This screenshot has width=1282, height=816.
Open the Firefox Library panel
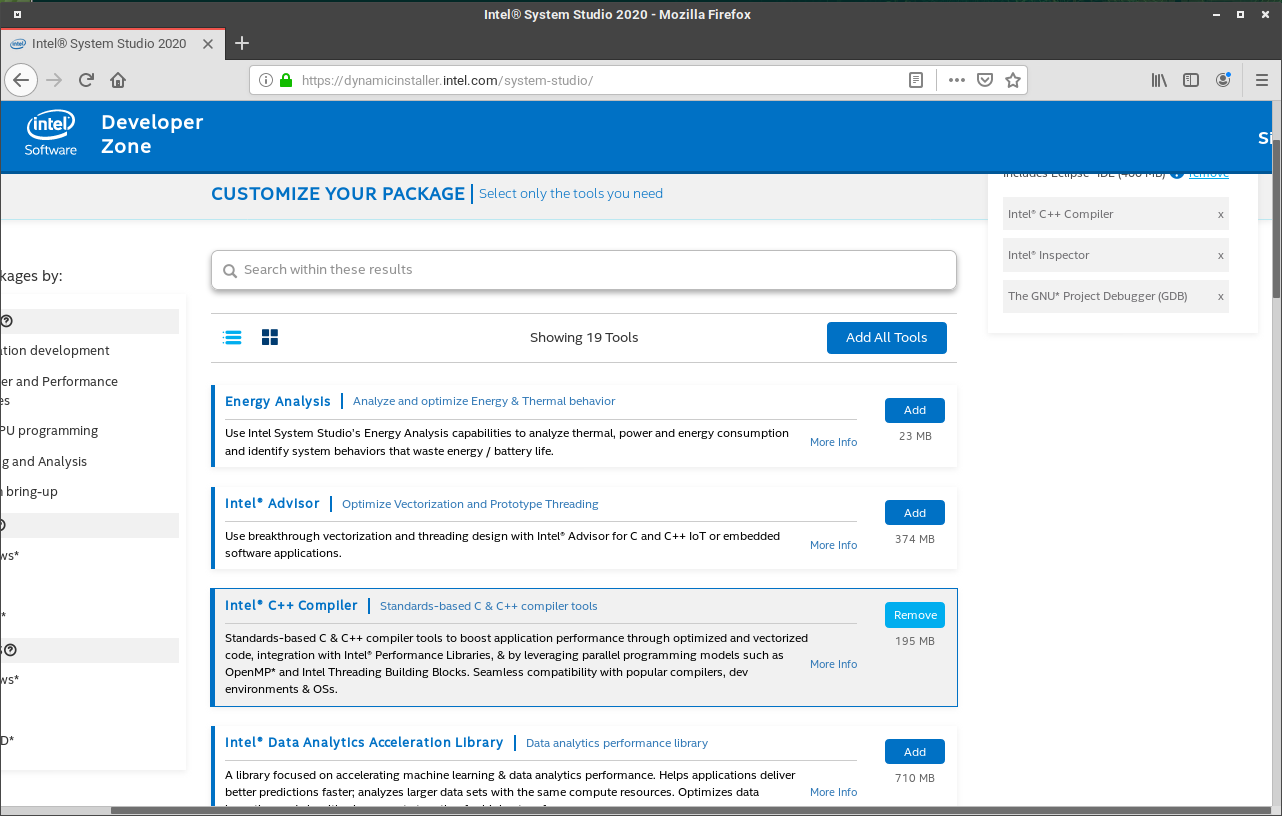[1159, 80]
